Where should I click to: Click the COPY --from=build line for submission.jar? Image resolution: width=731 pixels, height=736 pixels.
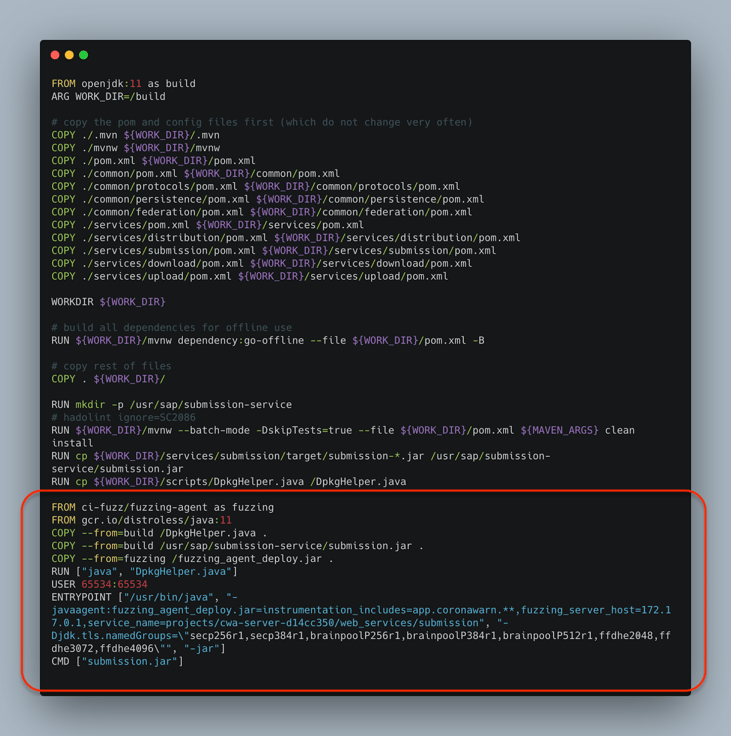(237, 546)
